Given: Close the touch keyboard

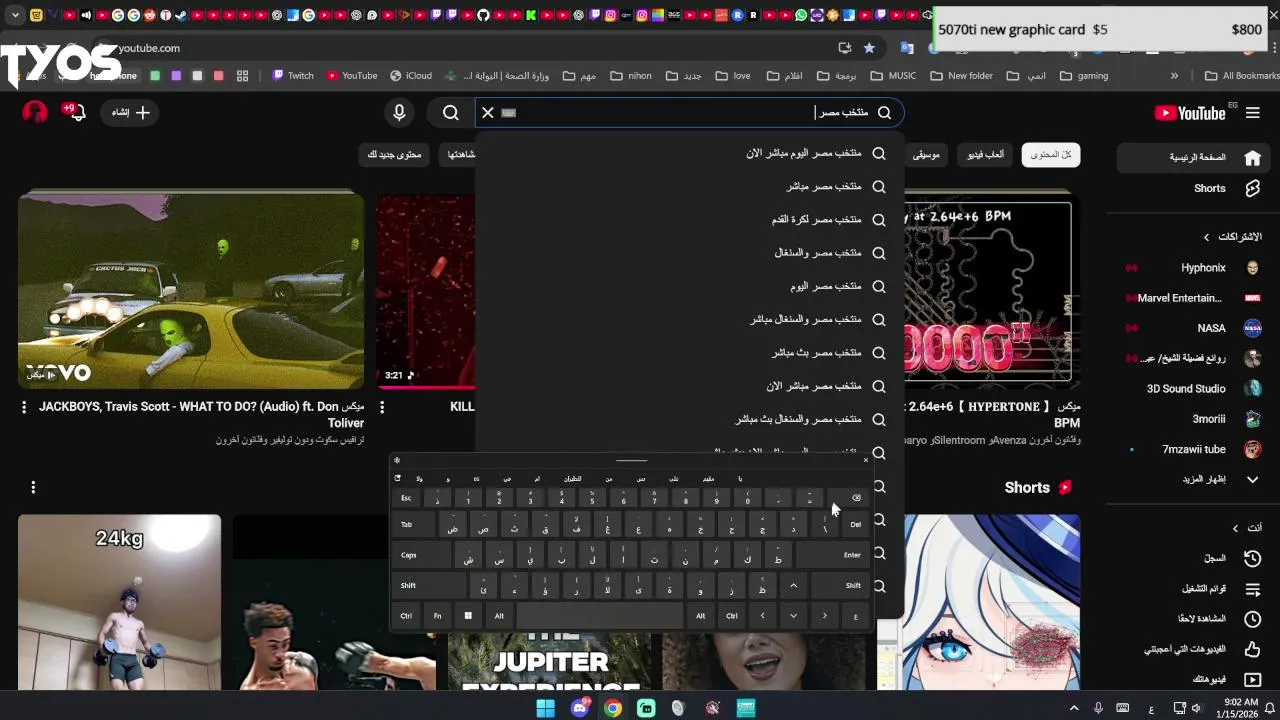Looking at the screenshot, I should pos(866,460).
